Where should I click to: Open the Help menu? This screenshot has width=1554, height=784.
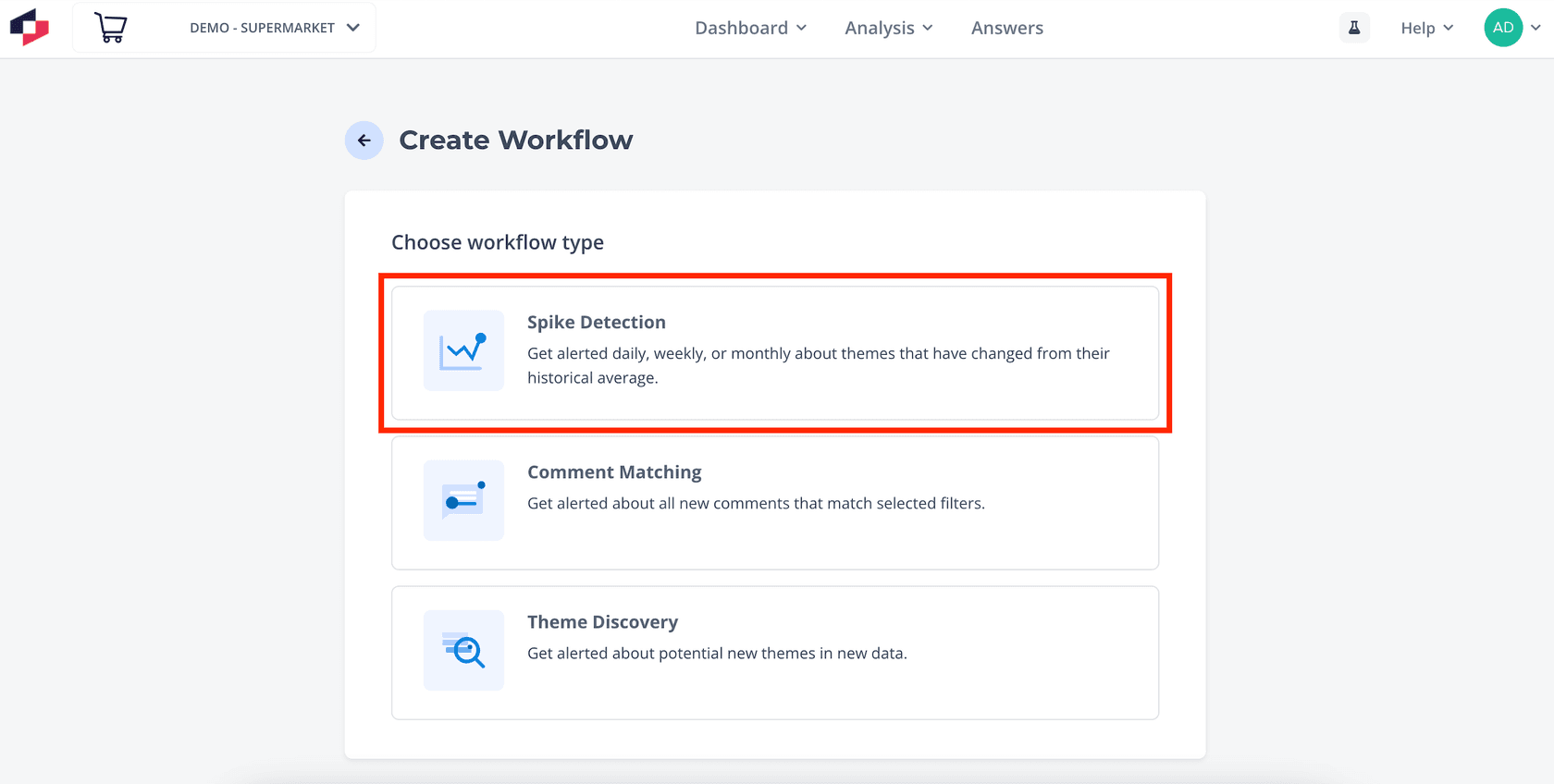1427,28
